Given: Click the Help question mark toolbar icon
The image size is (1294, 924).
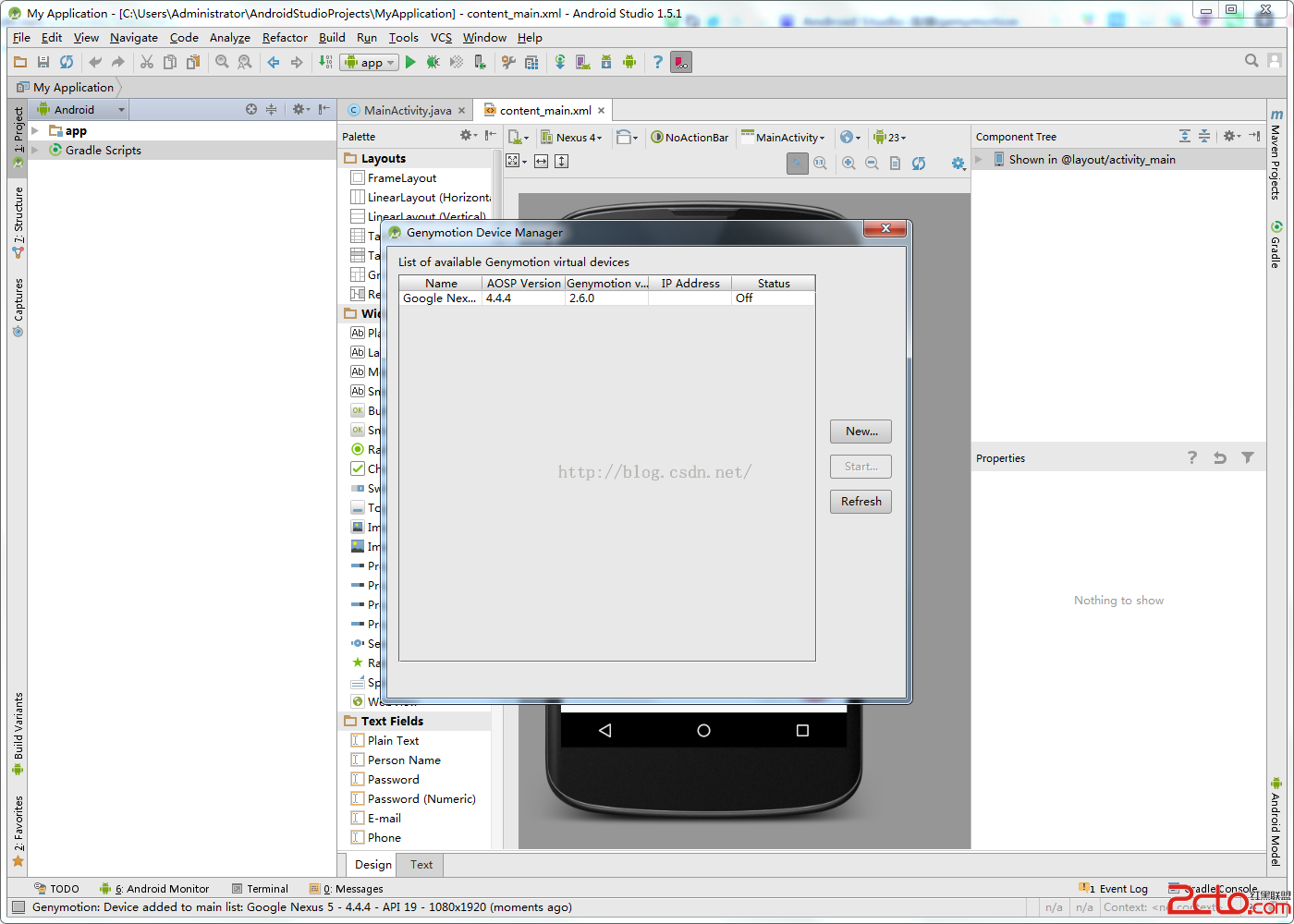Looking at the screenshot, I should pyautogui.click(x=657, y=62).
